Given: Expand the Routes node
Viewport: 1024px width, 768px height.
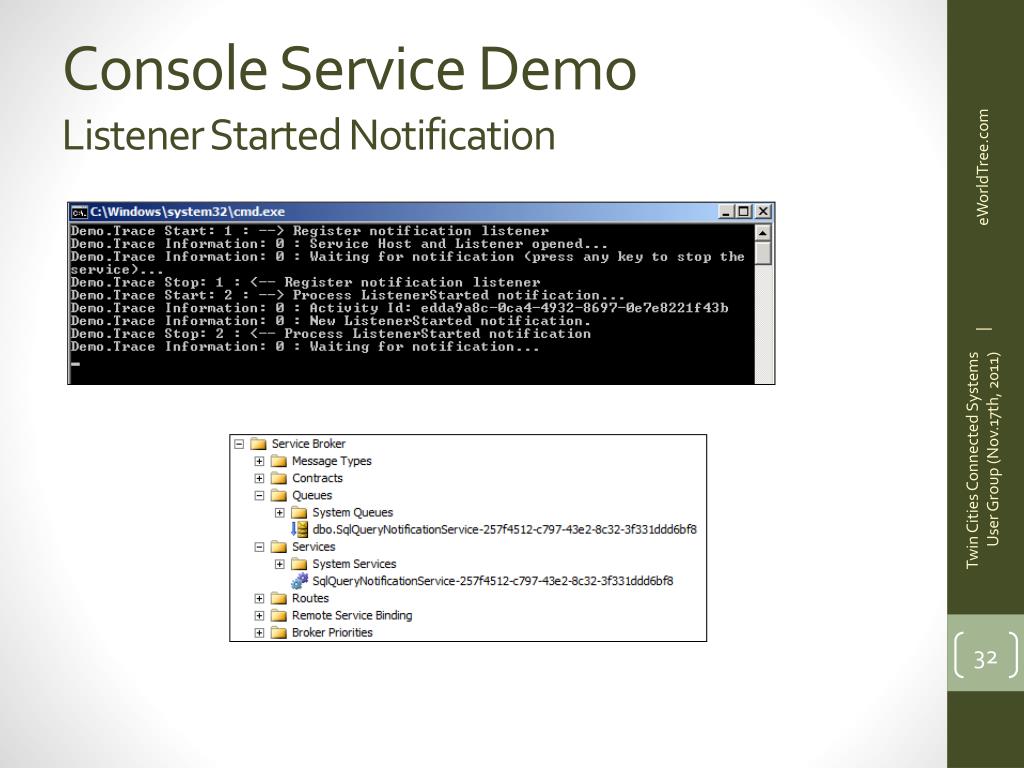Looking at the screenshot, I should [259, 598].
